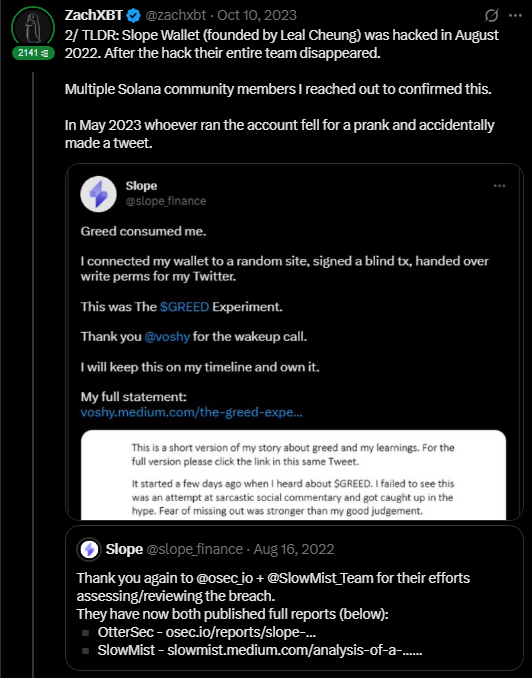Open the @zachxbt handle

(x=176, y=16)
